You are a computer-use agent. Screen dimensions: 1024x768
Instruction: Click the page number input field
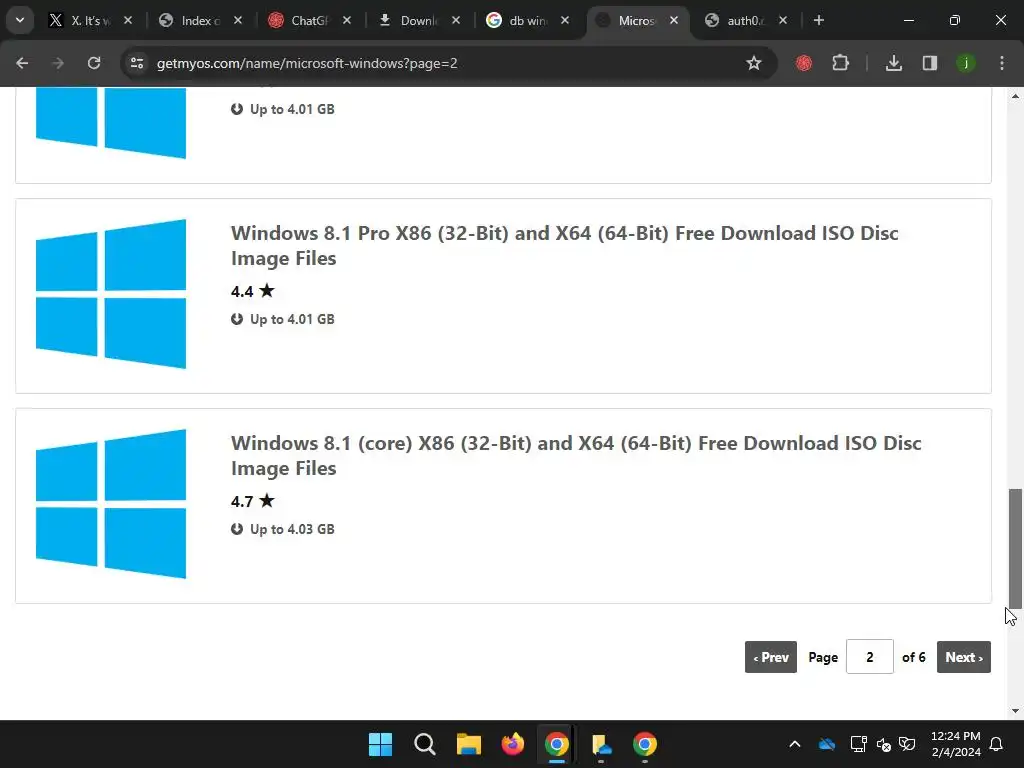point(870,657)
